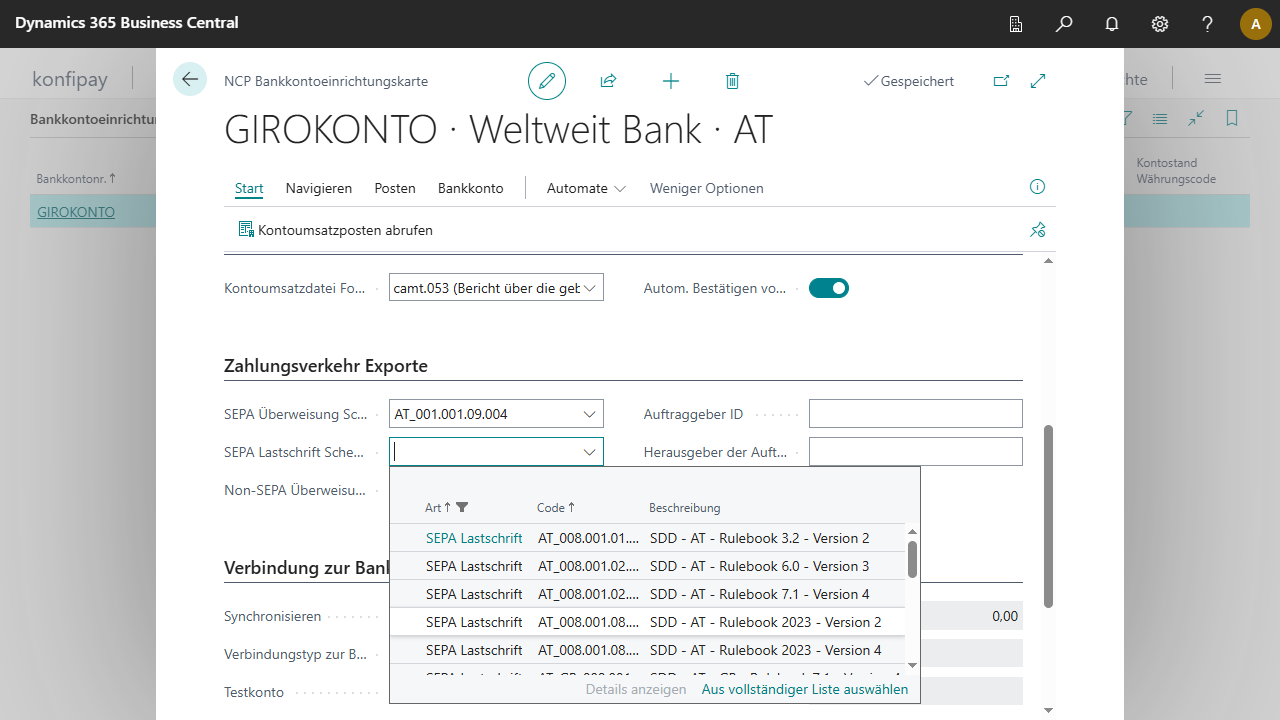
Task: Click the collapse arrows icon in background page
Action: [x=1196, y=119]
